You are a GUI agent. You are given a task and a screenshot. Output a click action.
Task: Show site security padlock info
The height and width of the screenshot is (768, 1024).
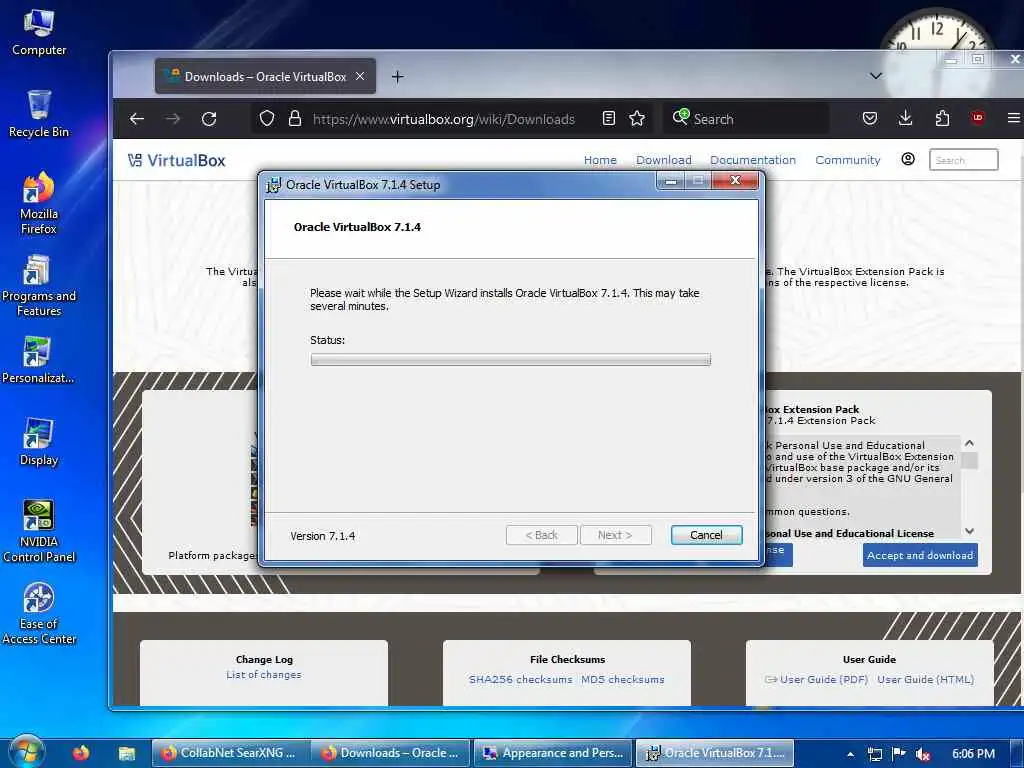click(x=295, y=118)
